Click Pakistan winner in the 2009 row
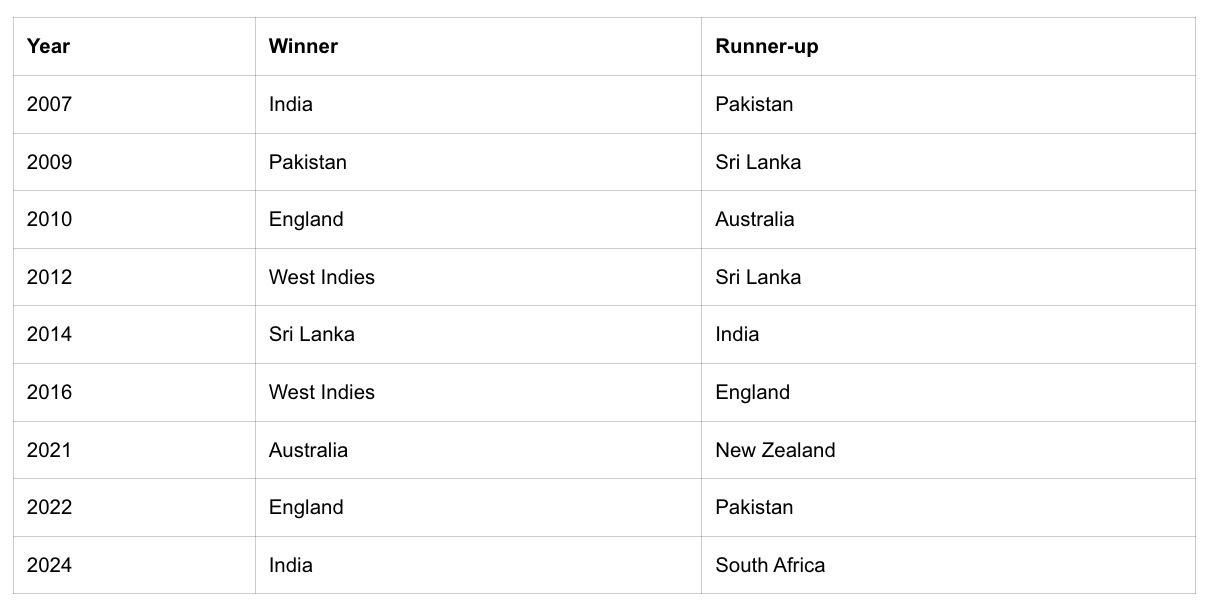 point(307,162)
